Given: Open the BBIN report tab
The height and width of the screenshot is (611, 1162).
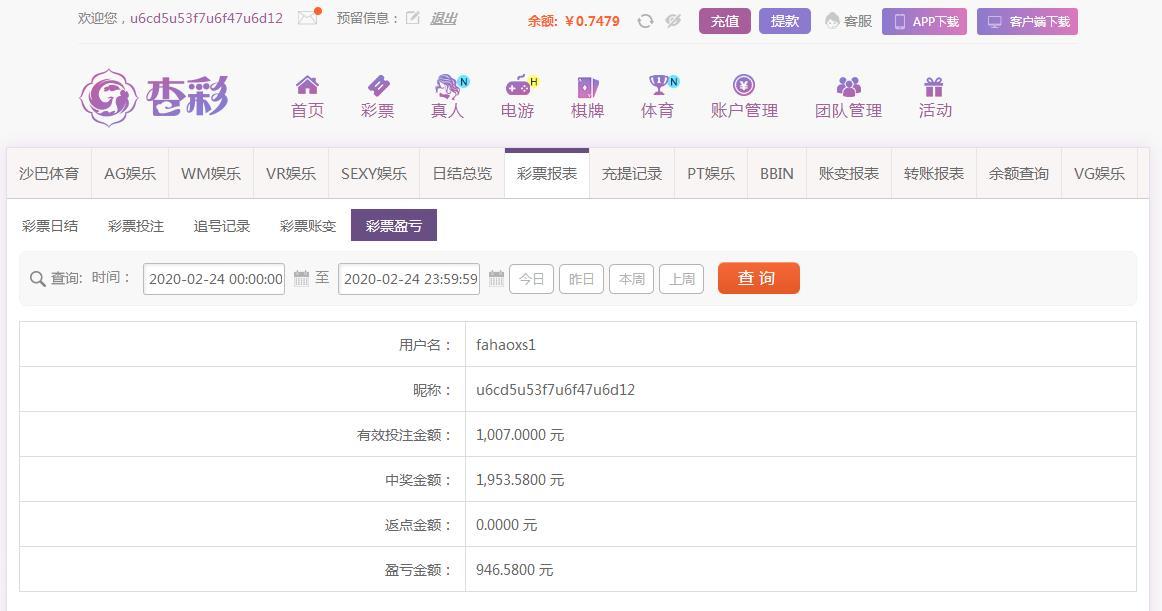Looking at the screenshot, I should [776, 172].
